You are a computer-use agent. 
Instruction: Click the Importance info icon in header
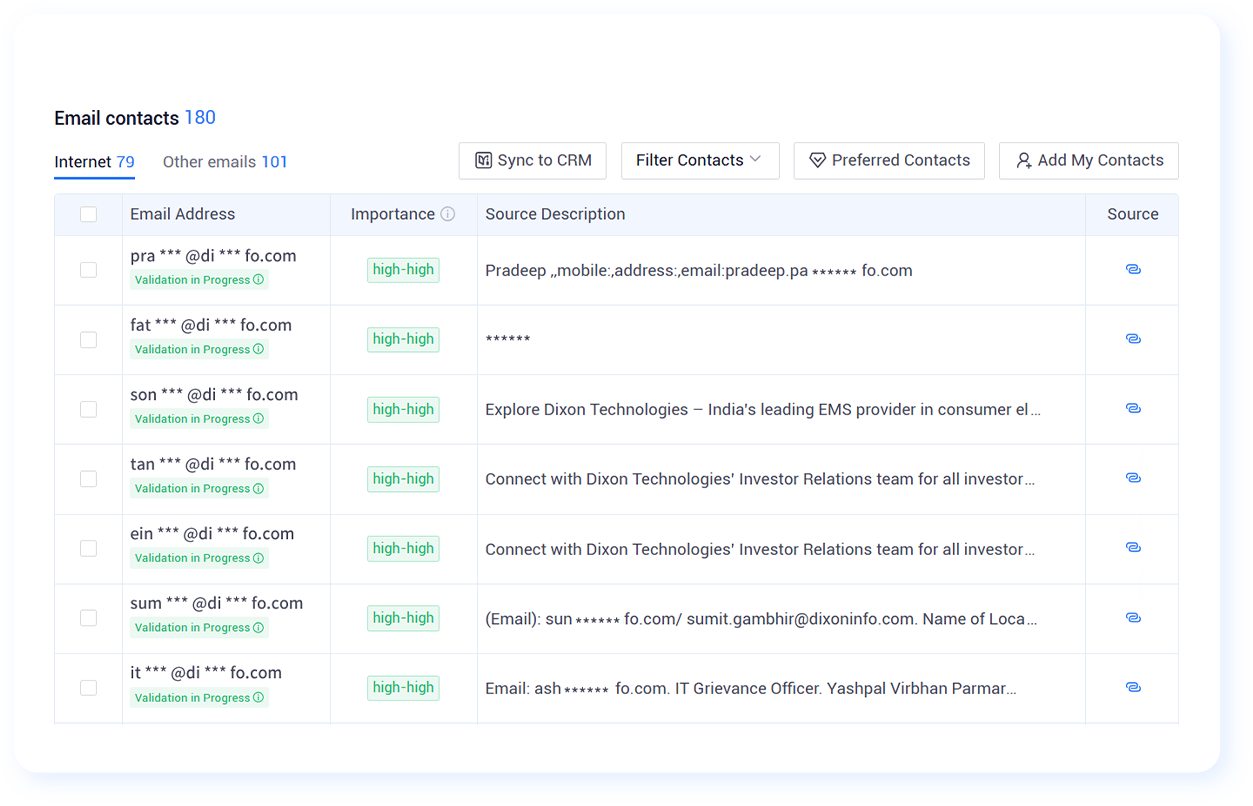pyautogui.click(x=448, y=214)
